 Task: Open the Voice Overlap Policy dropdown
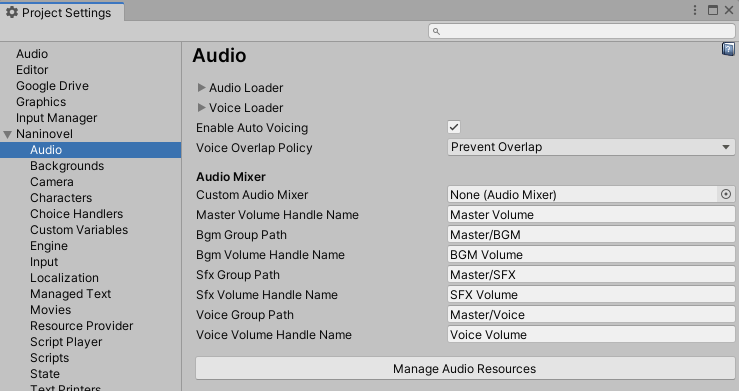click(x=591, y=147)
